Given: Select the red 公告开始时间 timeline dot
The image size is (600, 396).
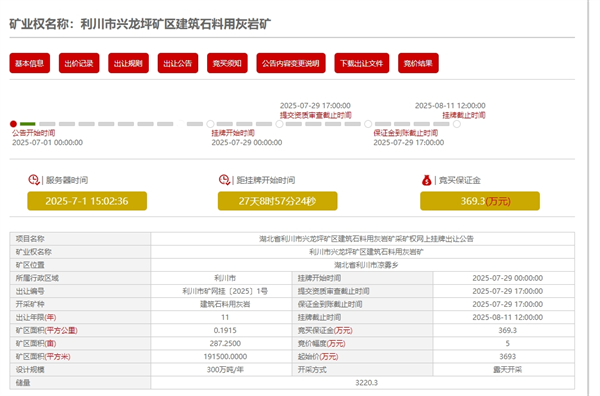Looking at the screenshot, I should click(13, 124).
